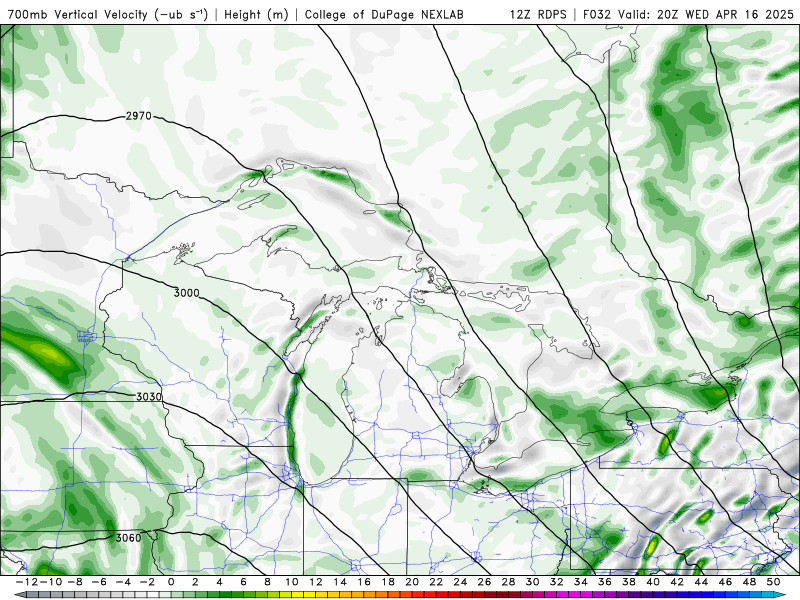800x600 pixels.
Task: Click the 2970 height contour label
Action: [139, 116]
